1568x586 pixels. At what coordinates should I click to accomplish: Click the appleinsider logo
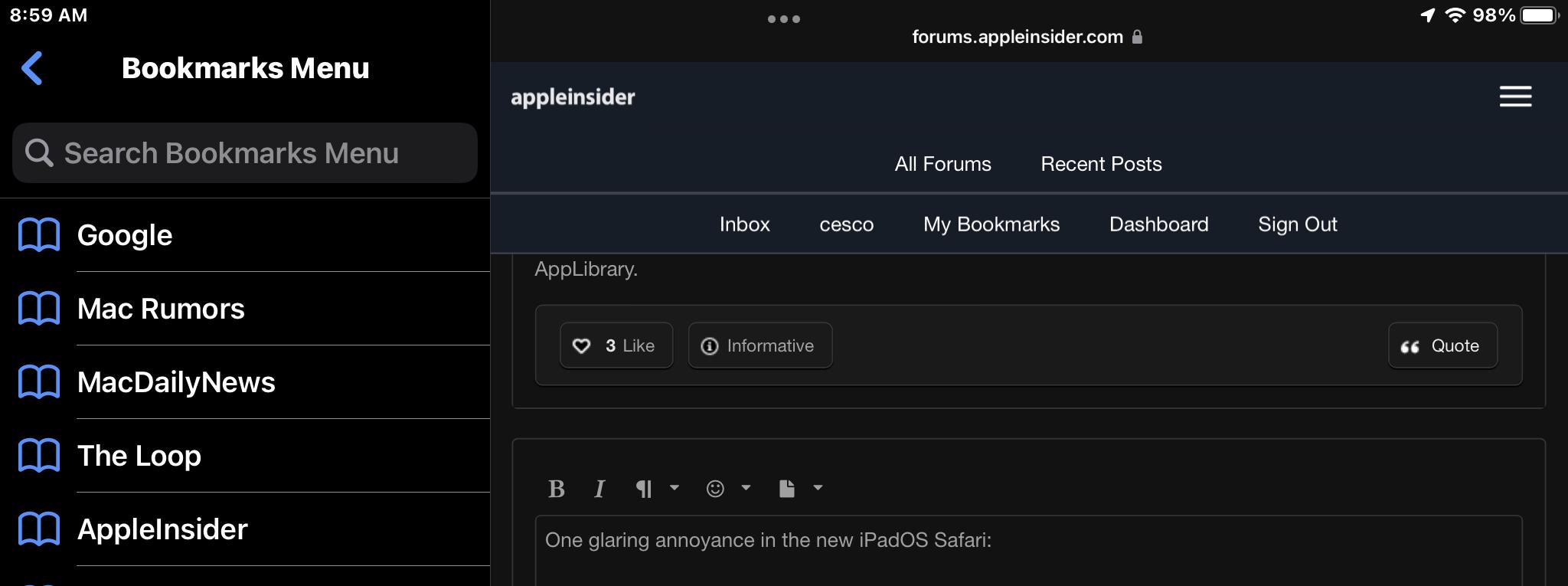click(573, 97)
